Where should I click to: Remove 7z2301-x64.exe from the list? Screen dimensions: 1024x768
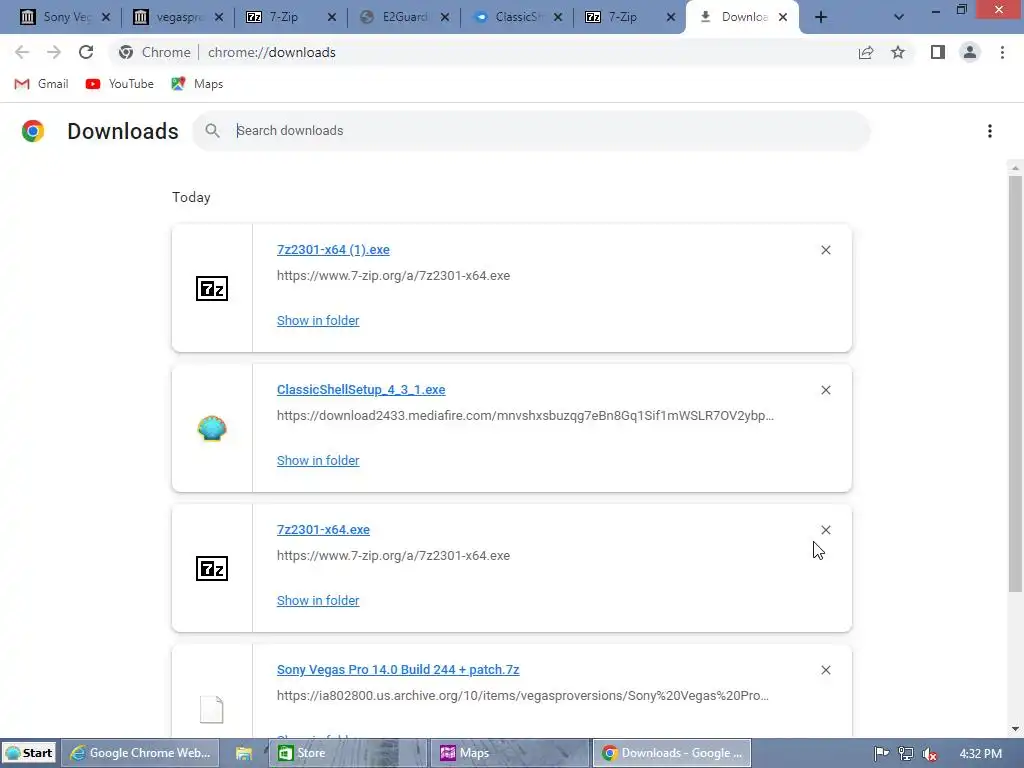(x=825, y=530)
